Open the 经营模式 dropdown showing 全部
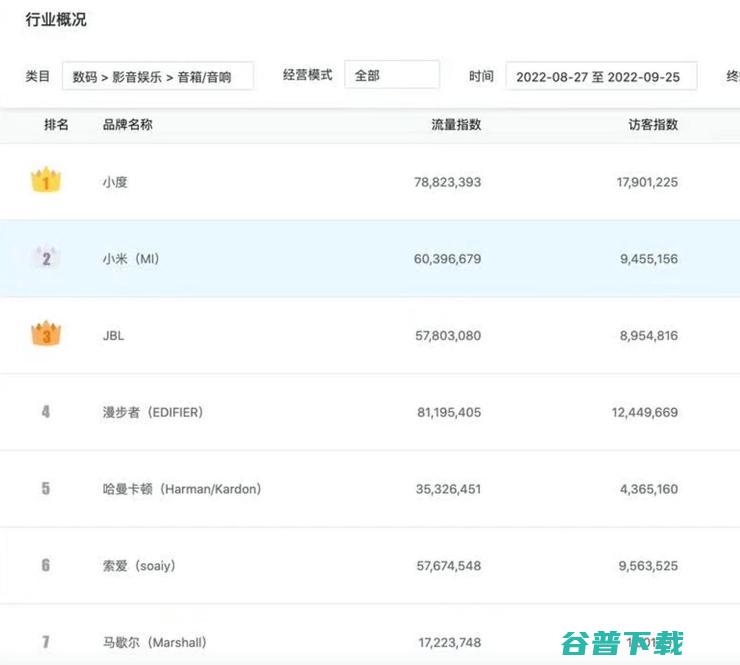This screenshot has height=665, width=740. (392, 75)
